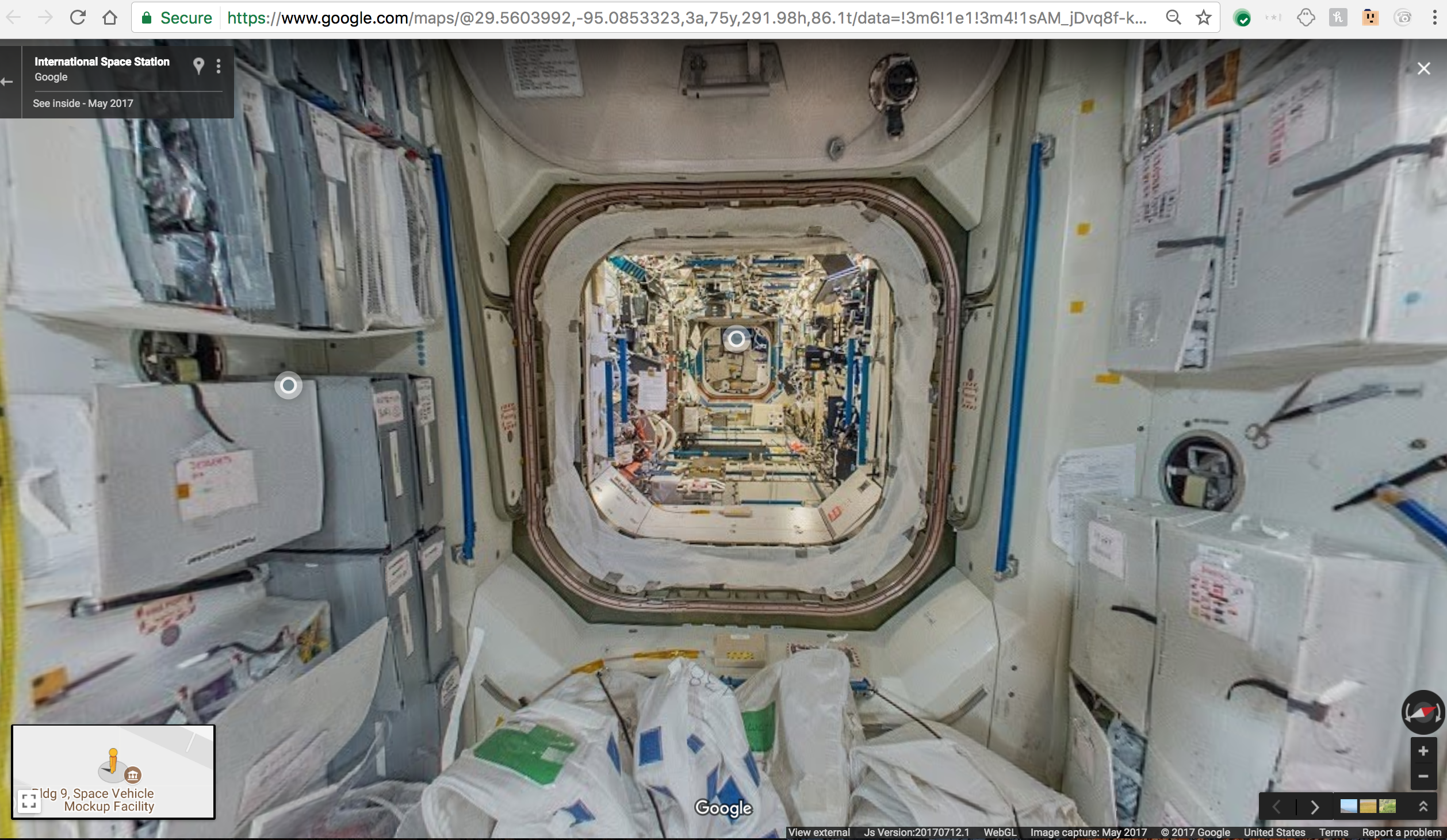Screen dimensions: 1447x840
Task: Open Chrome's three-dot browser menu
Action: coord(1434,18)
